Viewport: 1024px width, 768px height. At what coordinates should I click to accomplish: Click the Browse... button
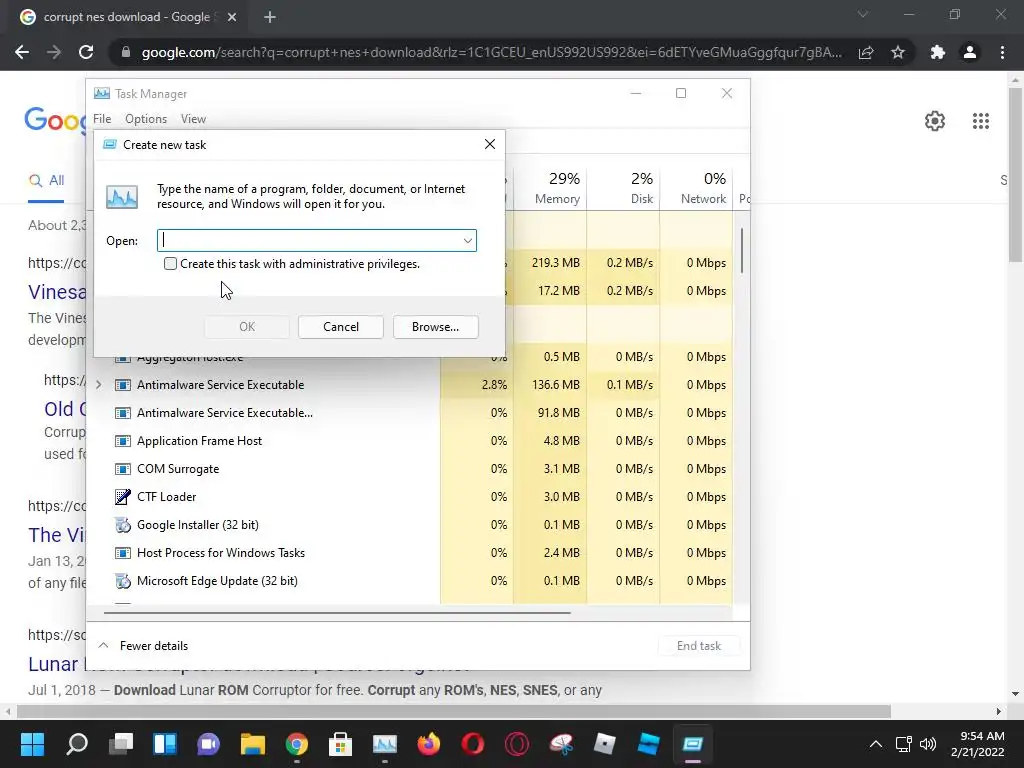point(436,327)
